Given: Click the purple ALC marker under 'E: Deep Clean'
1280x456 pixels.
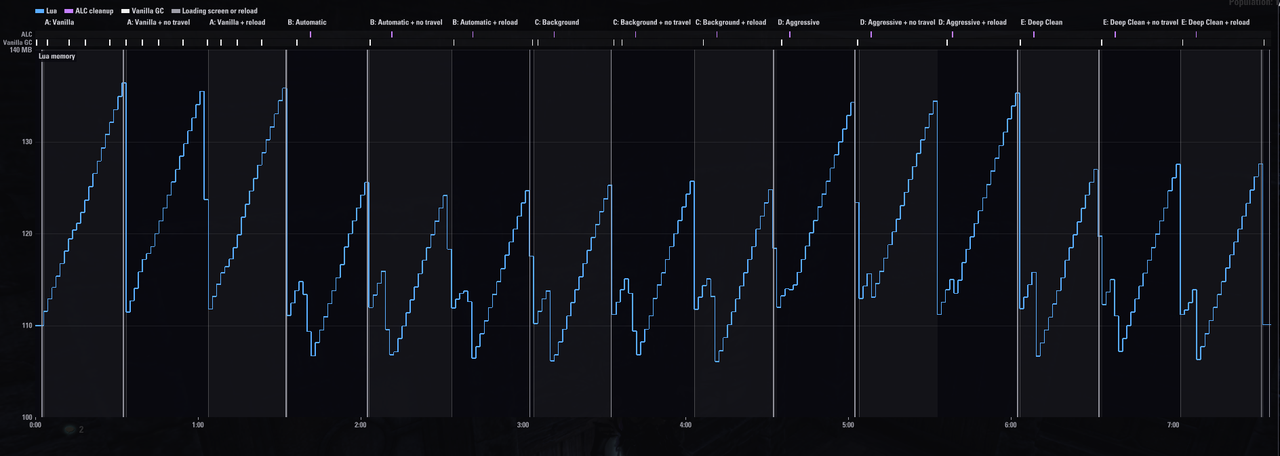Looking at the screenshot, I should (1034, 35).
